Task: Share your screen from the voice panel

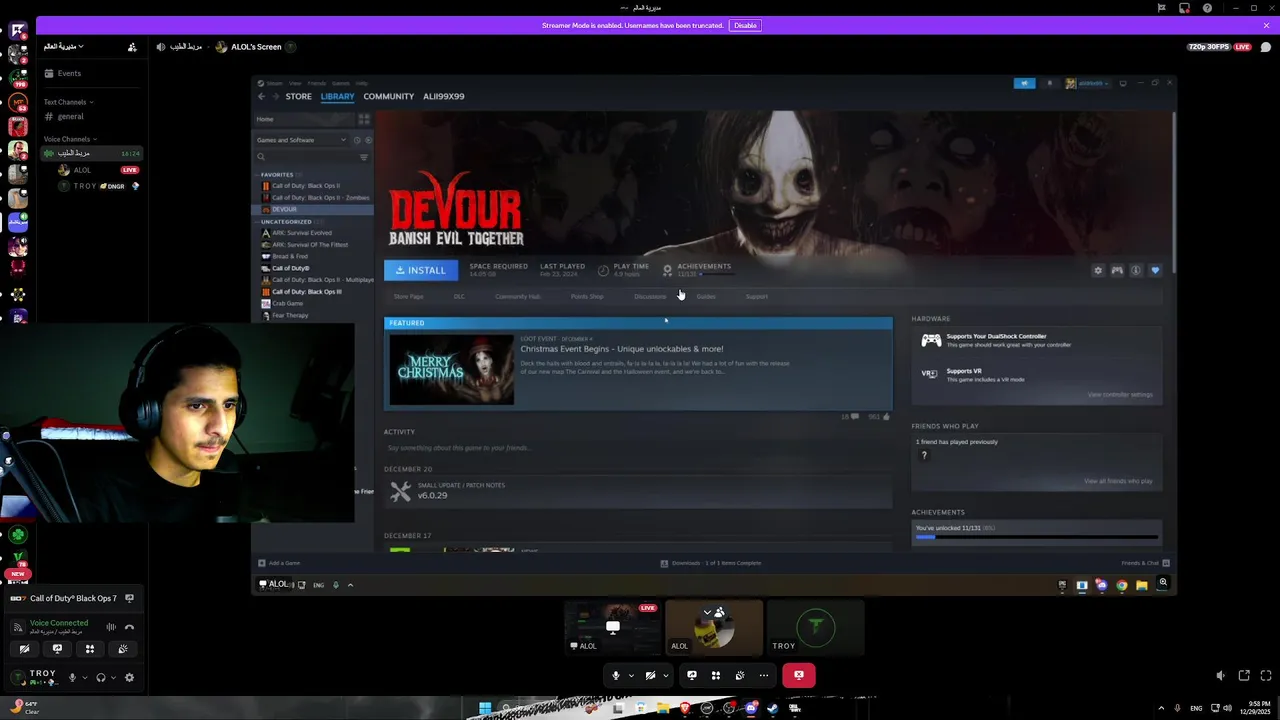Action: pos(57,649)
